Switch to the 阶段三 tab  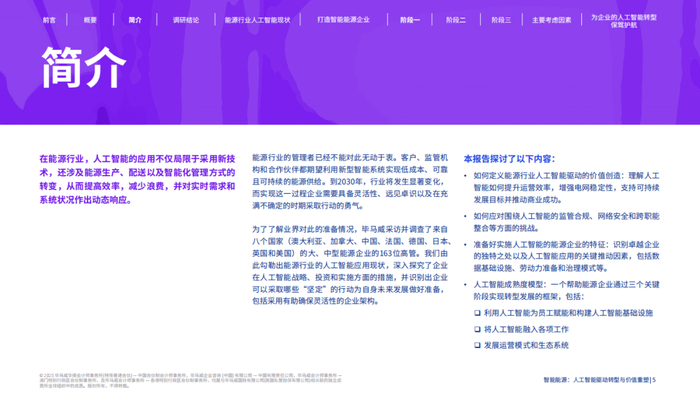[501, 20]
